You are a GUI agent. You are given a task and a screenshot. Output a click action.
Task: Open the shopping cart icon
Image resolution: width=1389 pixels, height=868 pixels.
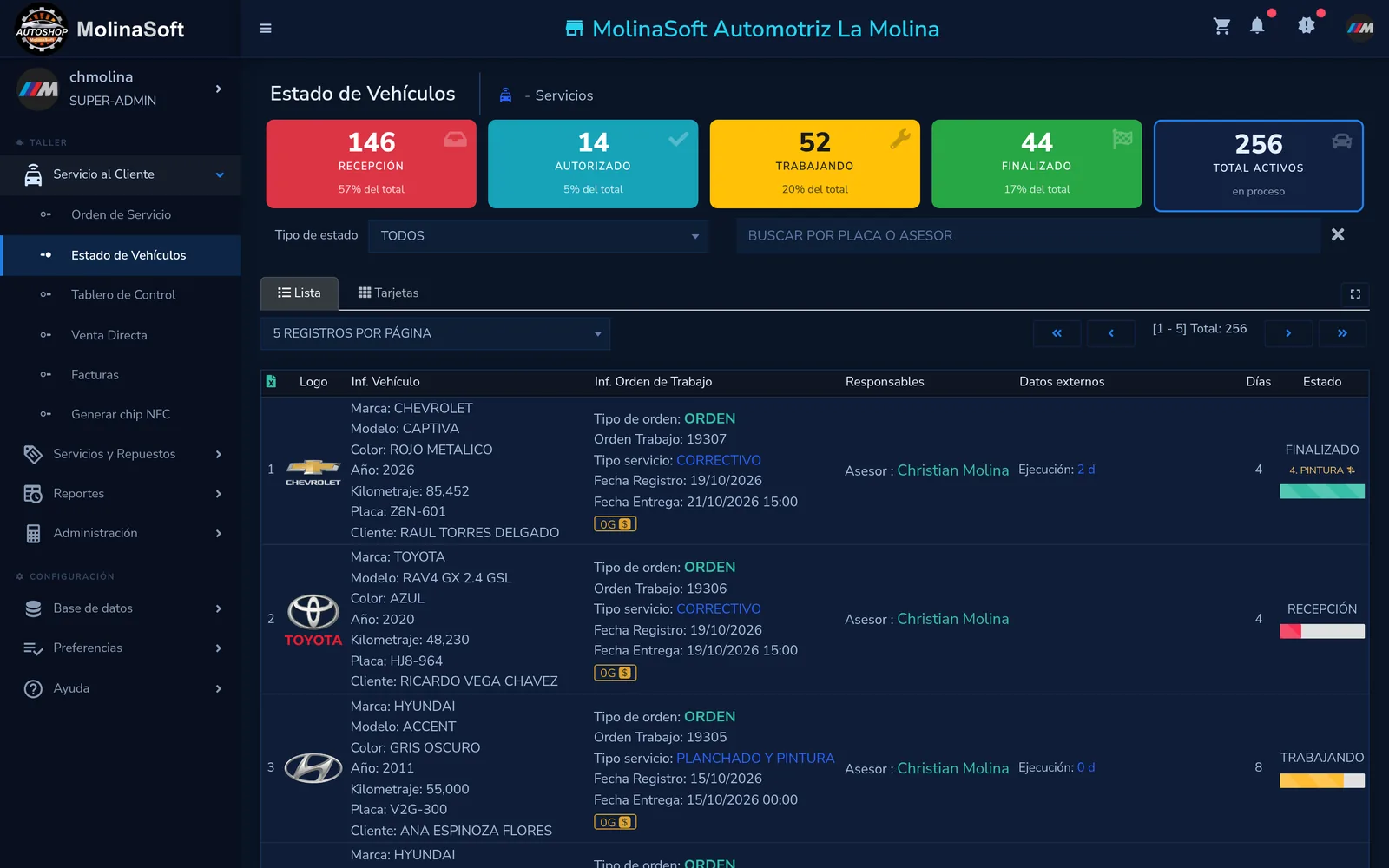point(1222,26)
